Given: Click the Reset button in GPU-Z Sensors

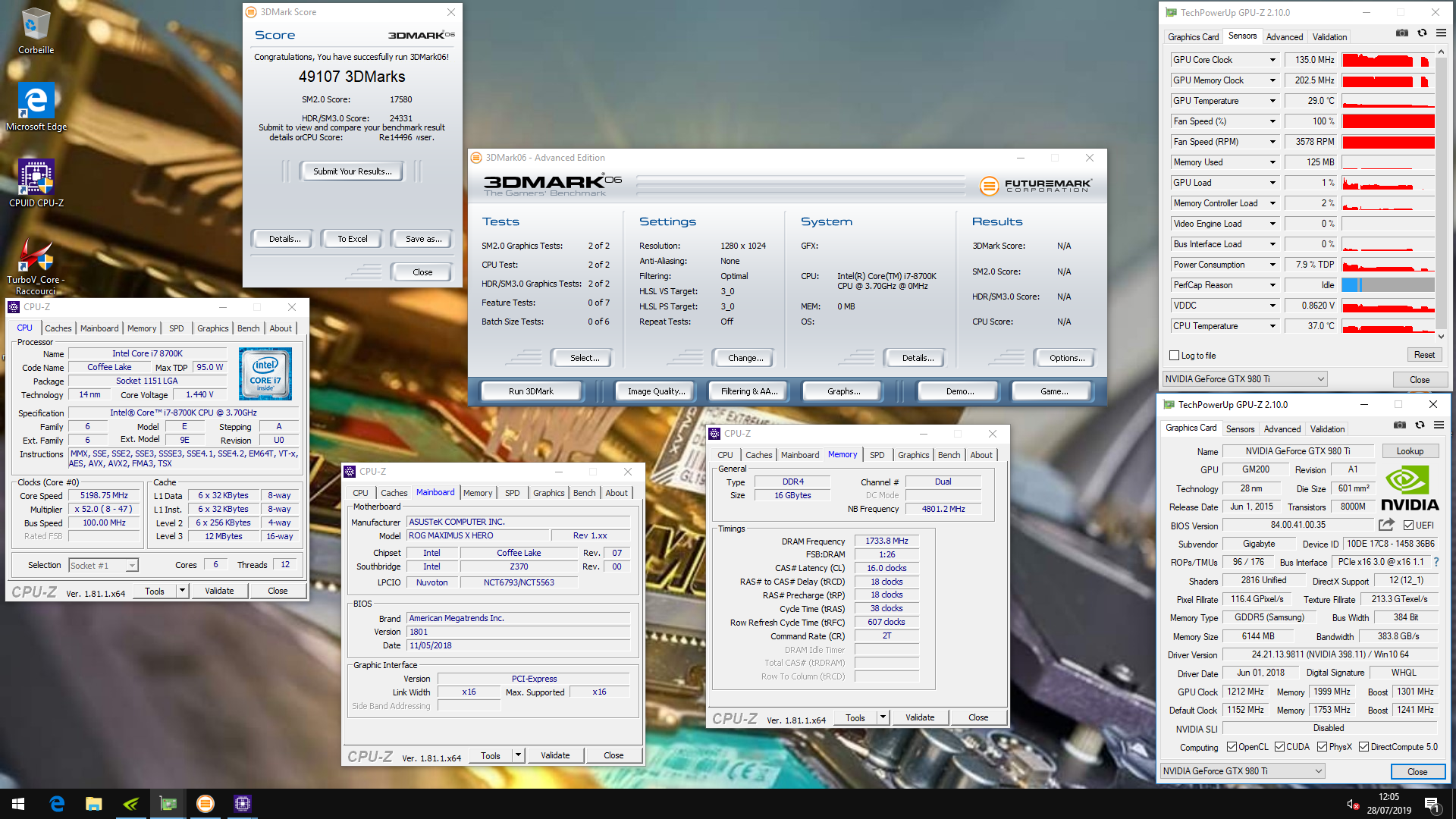Looking at the screenshot, I should (1424, 355).
